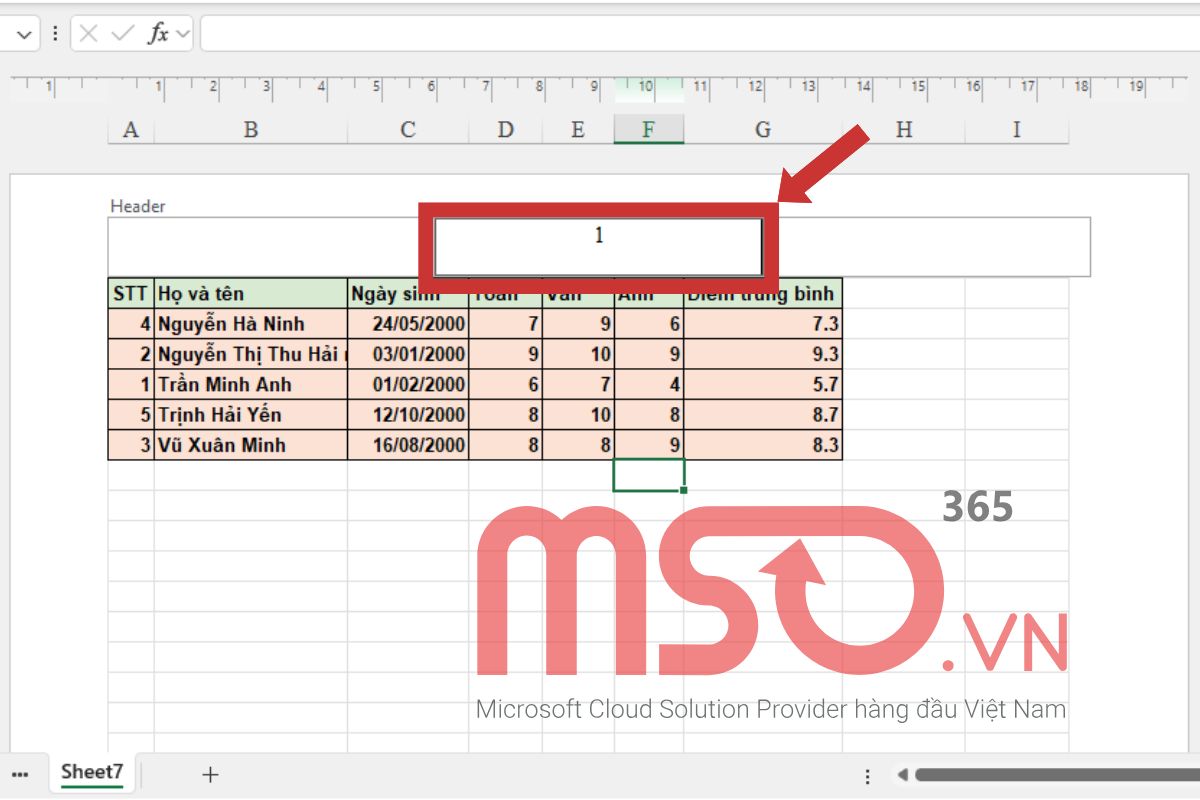Screen dimensions: 1200x800
Task: Select column F header
Action: (x=649, y=129)
